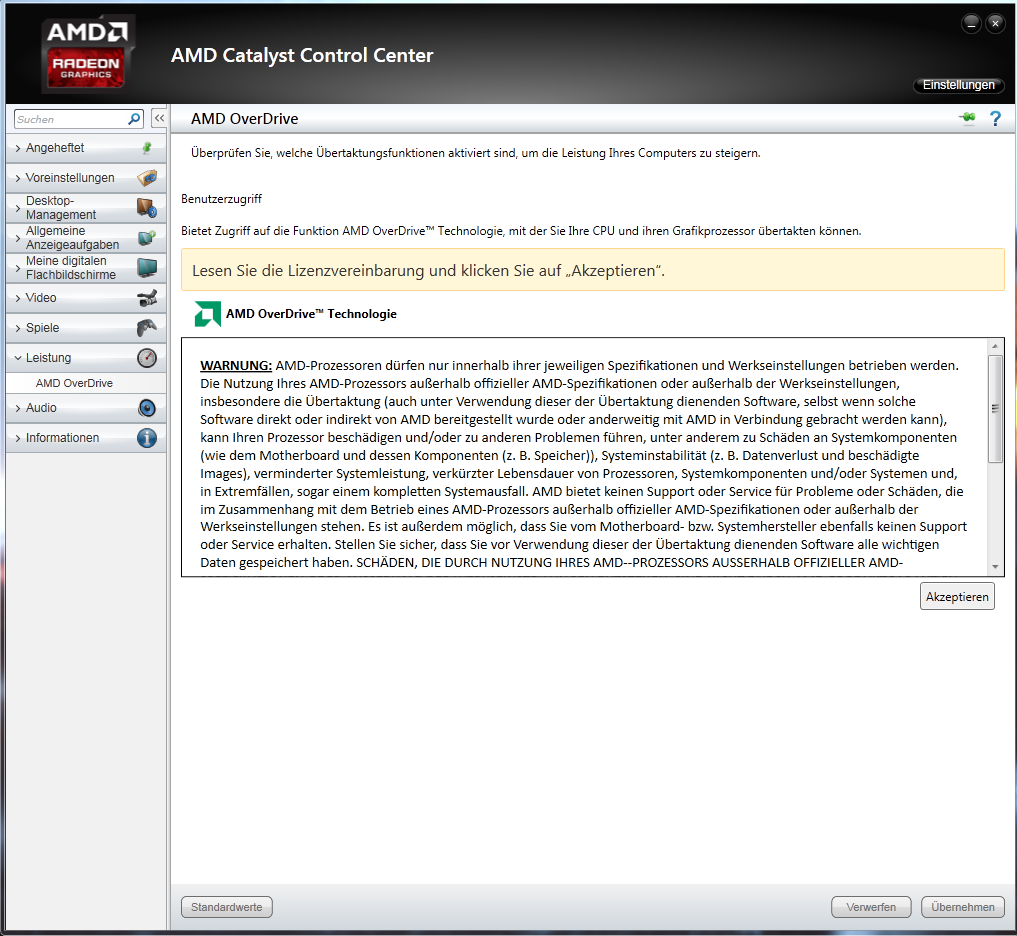This screenshot has width=1017, height=936.
Task: Expand the Informationen section arrow
Action: [18, 438]
